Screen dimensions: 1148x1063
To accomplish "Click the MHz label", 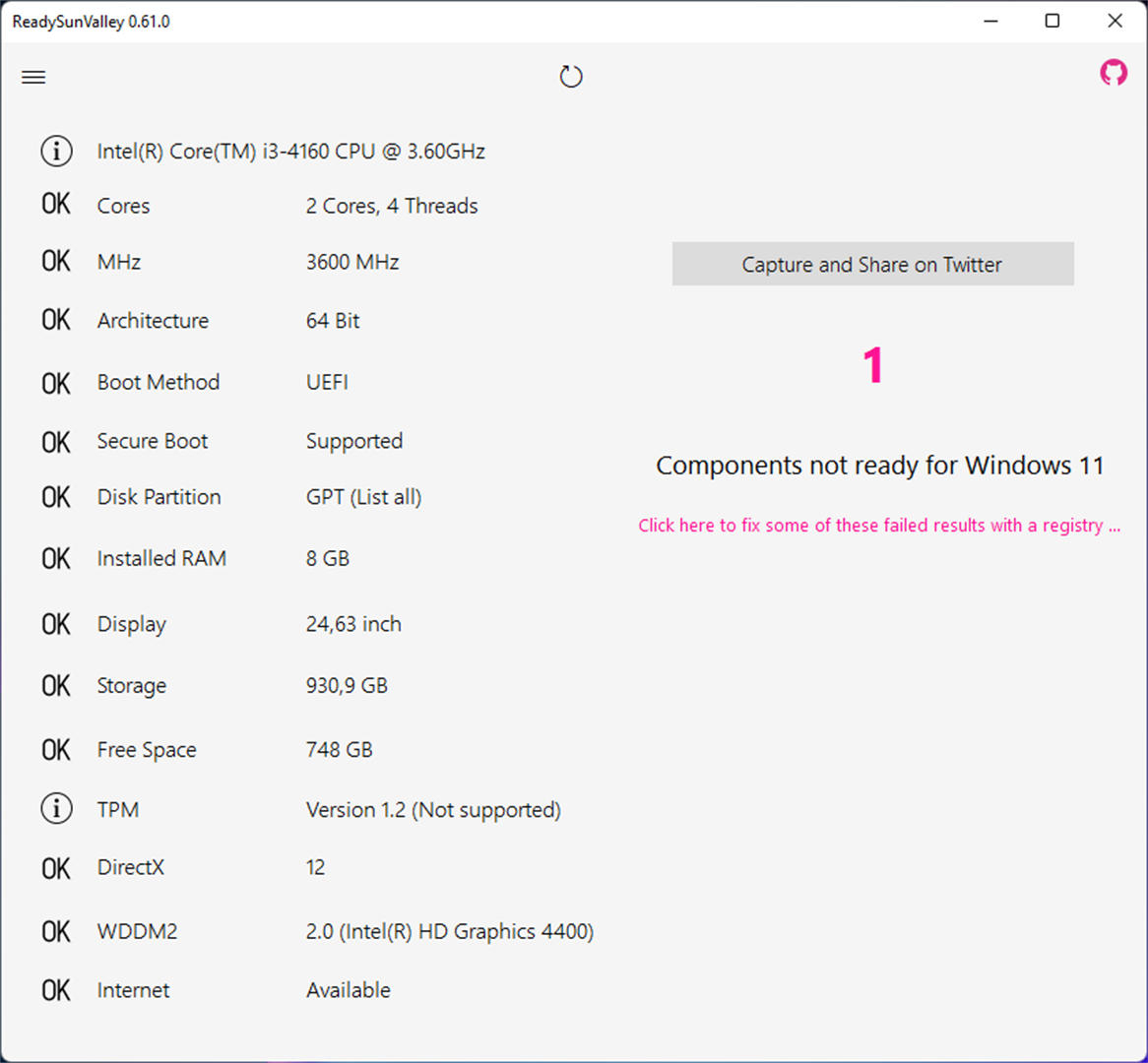I will [x=118, y=262].
